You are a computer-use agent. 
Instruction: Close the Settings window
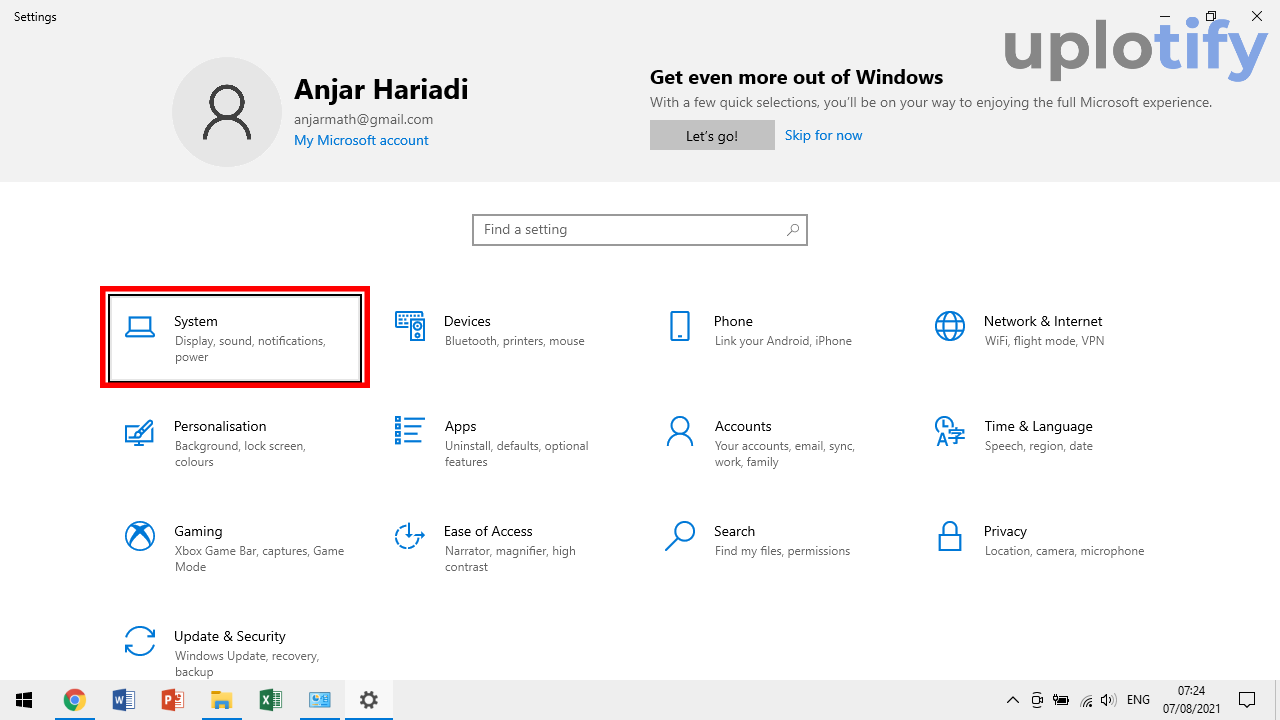pos(1257,16)
